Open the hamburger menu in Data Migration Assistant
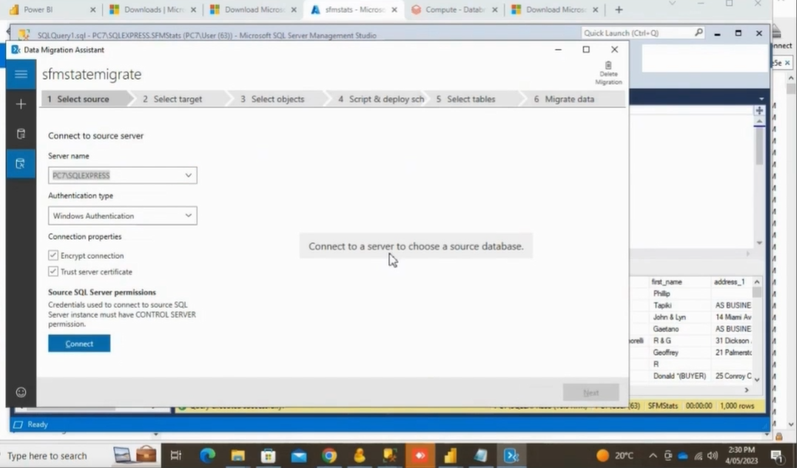Screen dimensions: 797x468 pyautogui.click(x=21, y=74)
